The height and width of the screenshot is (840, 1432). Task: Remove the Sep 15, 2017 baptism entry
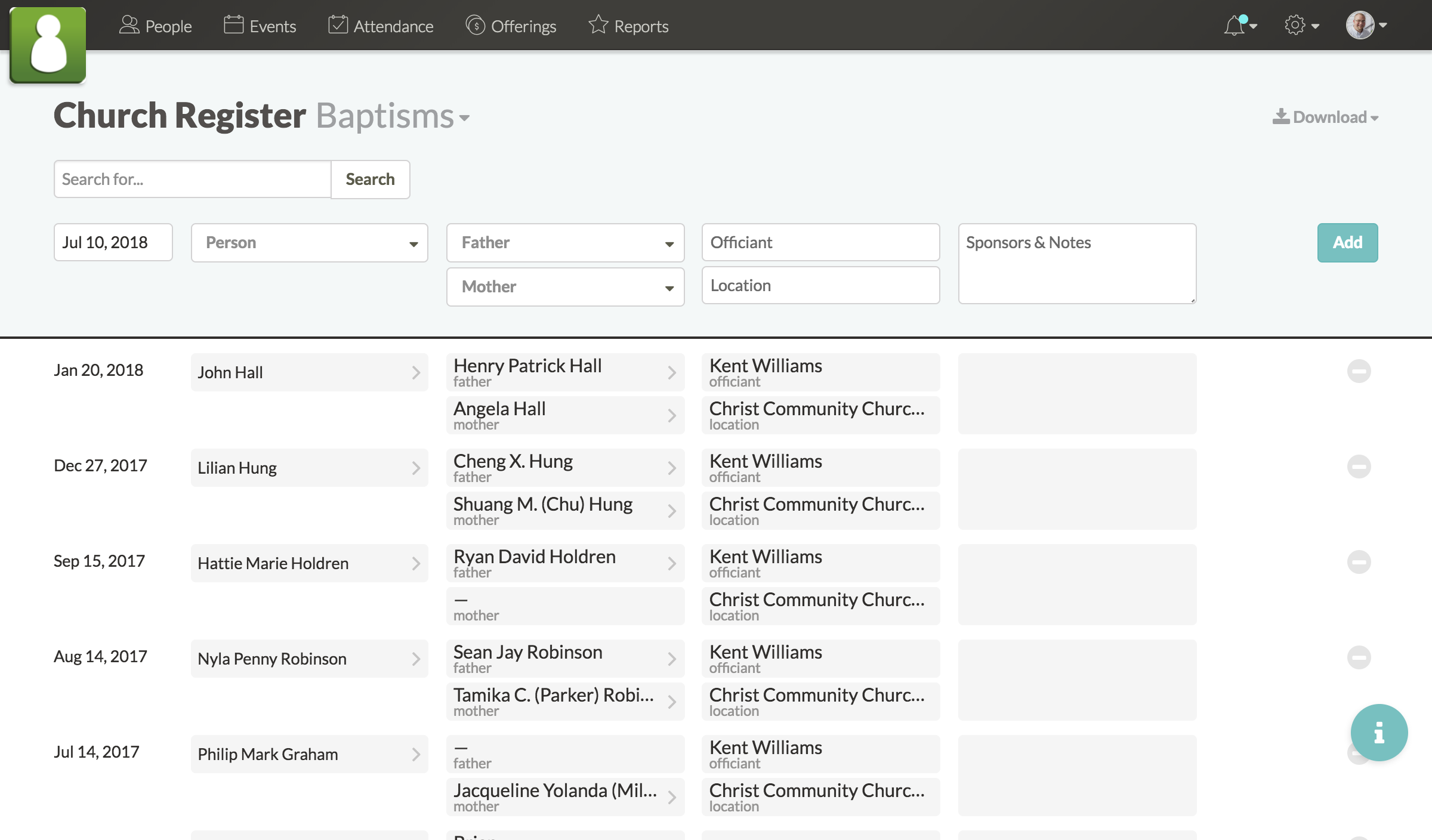click(x=1359, y=562)
